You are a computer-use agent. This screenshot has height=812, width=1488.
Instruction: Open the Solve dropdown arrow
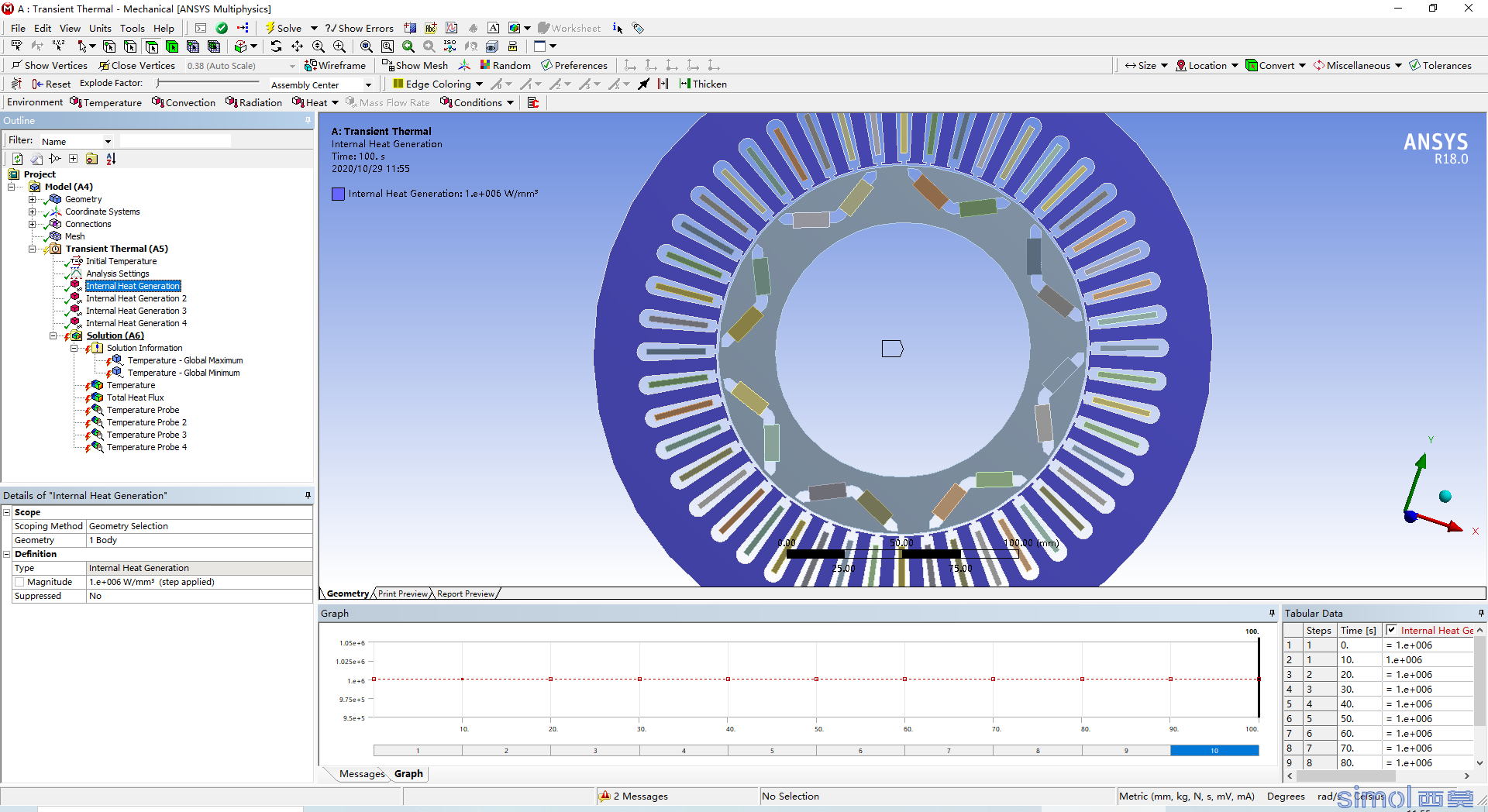[x=314, y=28]
